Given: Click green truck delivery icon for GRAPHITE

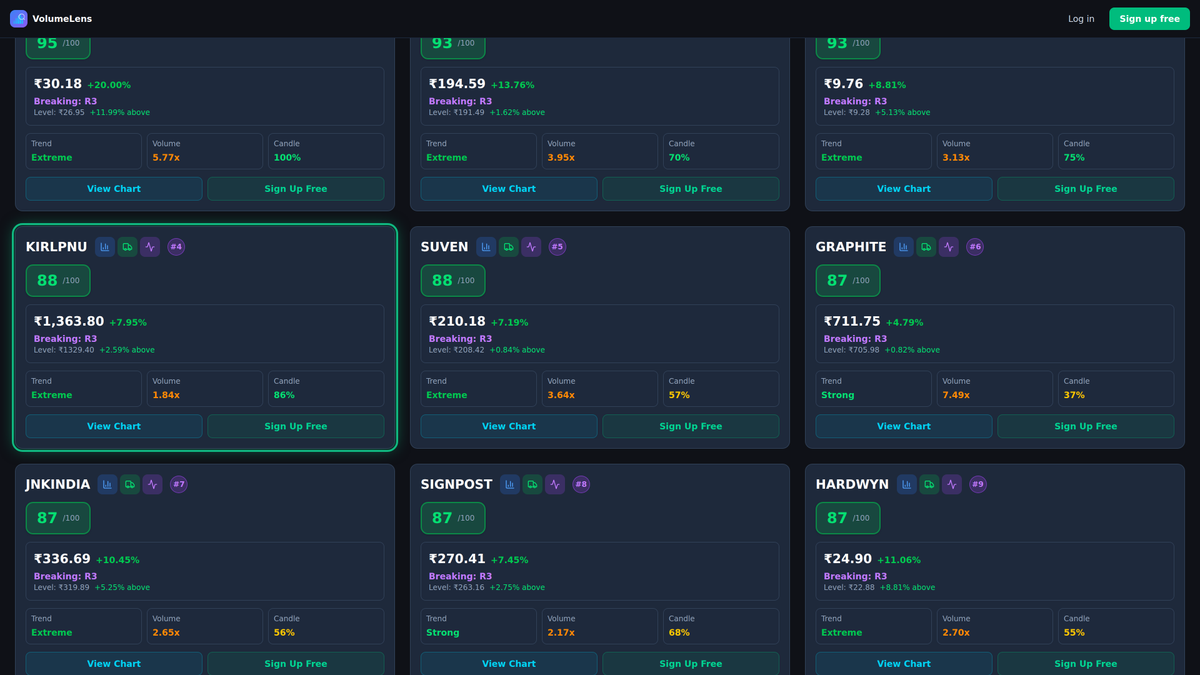Looking at the screenshot, I should pyautogui.click(x=926, y=247).
